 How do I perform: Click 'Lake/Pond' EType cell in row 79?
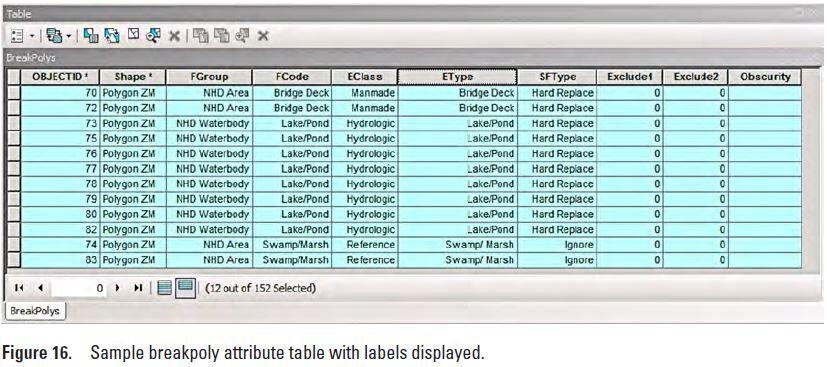point(457,199)
